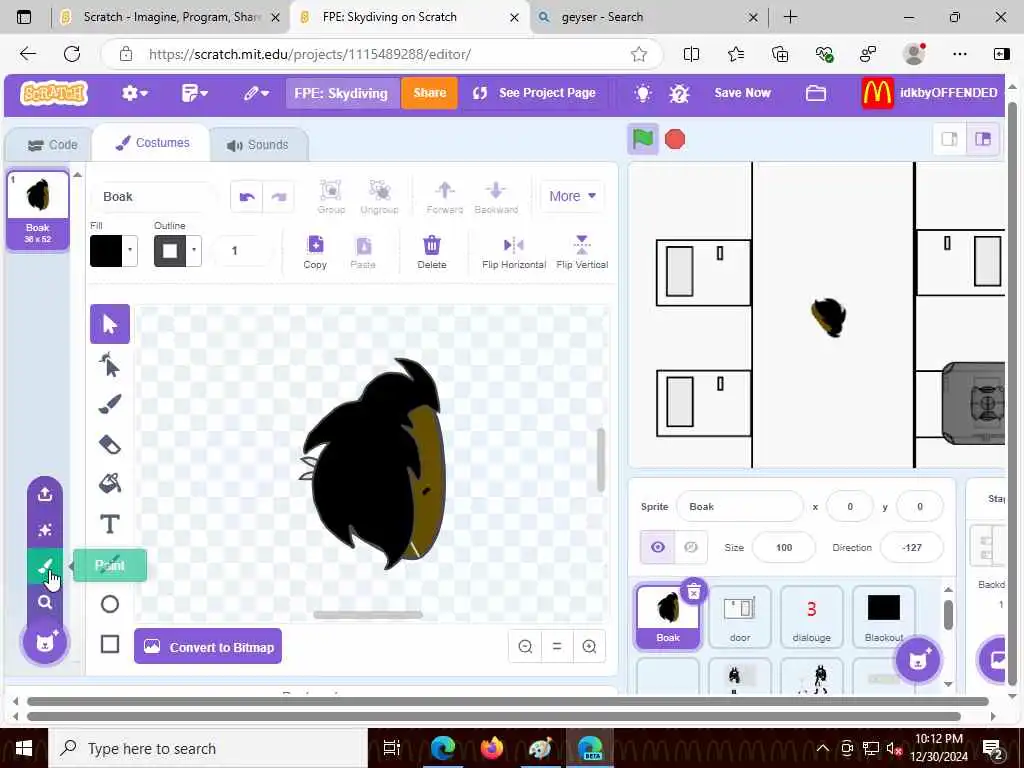Screen dimensions: 1024x768
Task: Open the Edit pencil menu
Action: coord(256,93)
